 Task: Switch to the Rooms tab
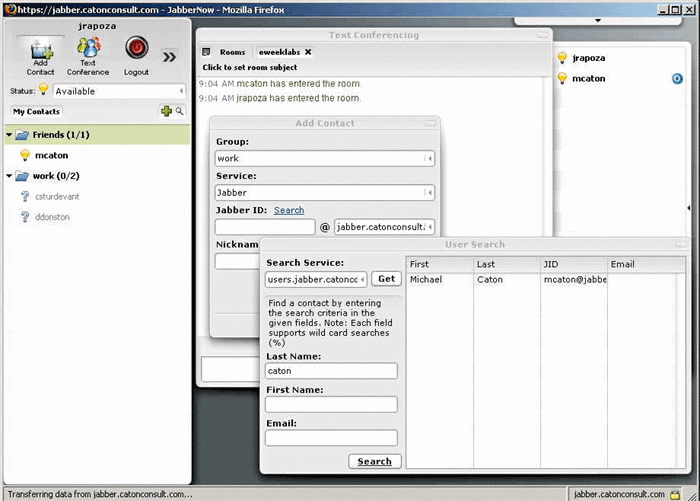click(x=232, y=52)
